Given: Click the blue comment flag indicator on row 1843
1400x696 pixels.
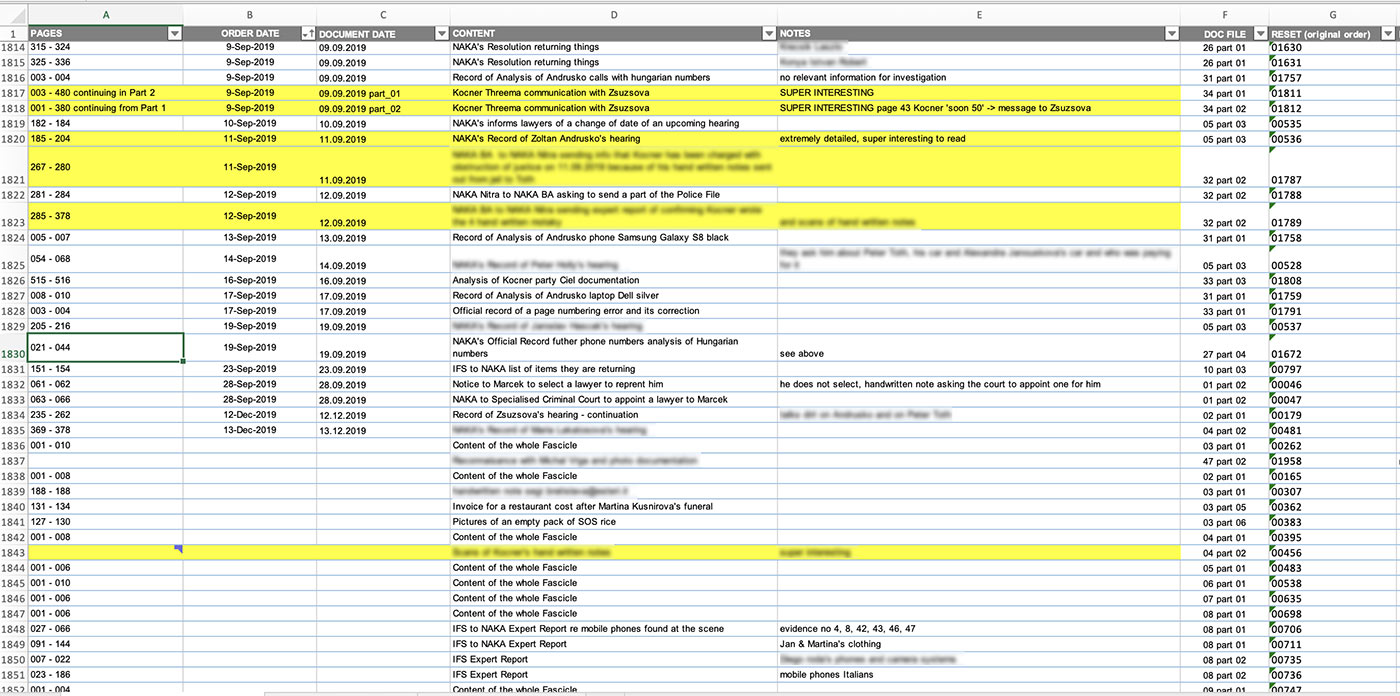Looking at the screenshot, I should [x=178, y=549].
